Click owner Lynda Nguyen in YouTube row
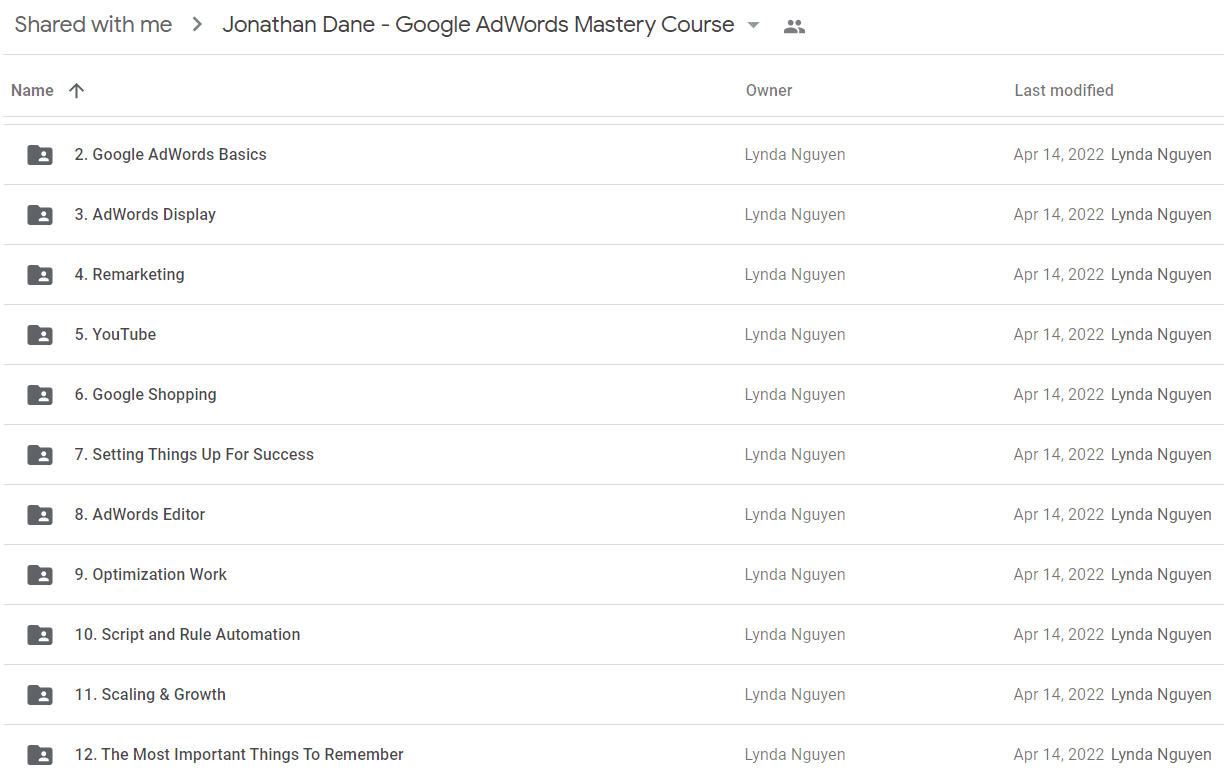The image size is (1224, 784). tap(795, 334)
